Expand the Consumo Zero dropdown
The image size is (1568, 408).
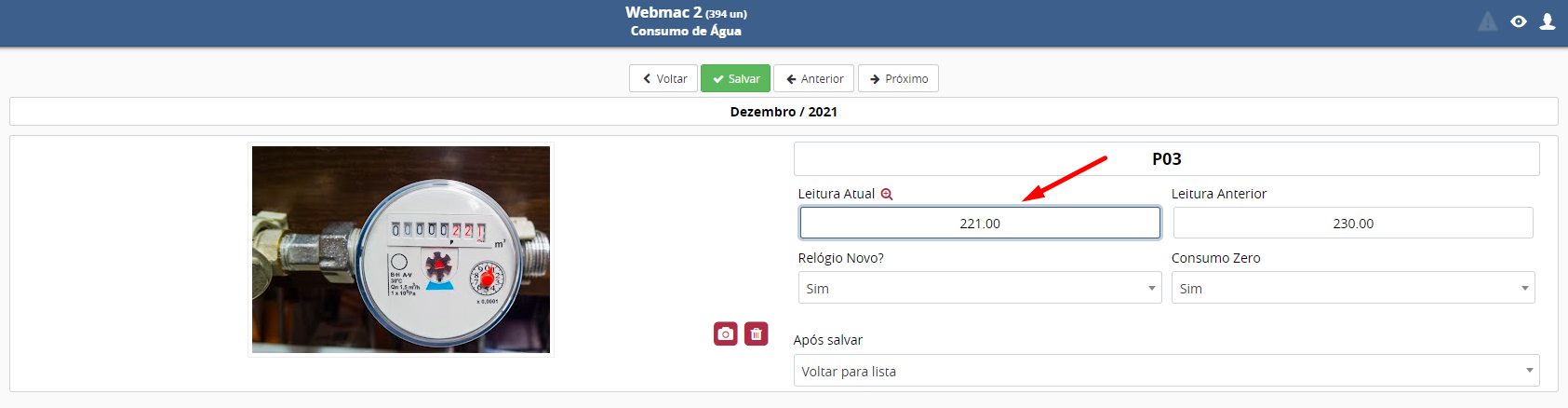(1353, 288)
